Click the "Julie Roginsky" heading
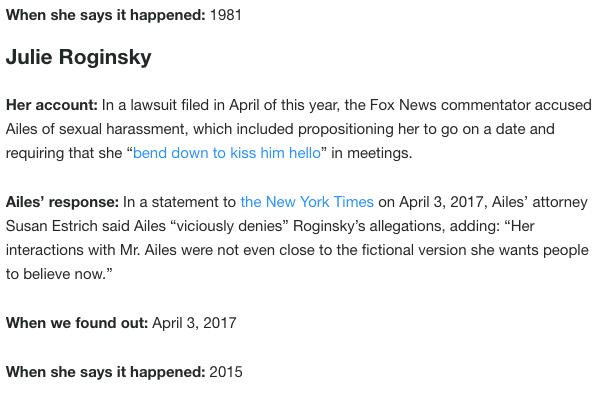 pos(79,57)
